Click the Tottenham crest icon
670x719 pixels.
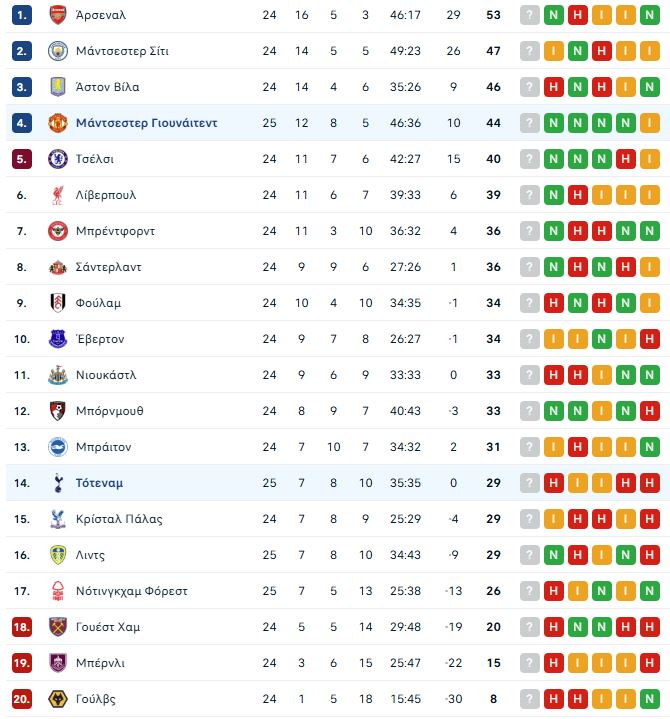pyautogui.click(x=57, y=483)
